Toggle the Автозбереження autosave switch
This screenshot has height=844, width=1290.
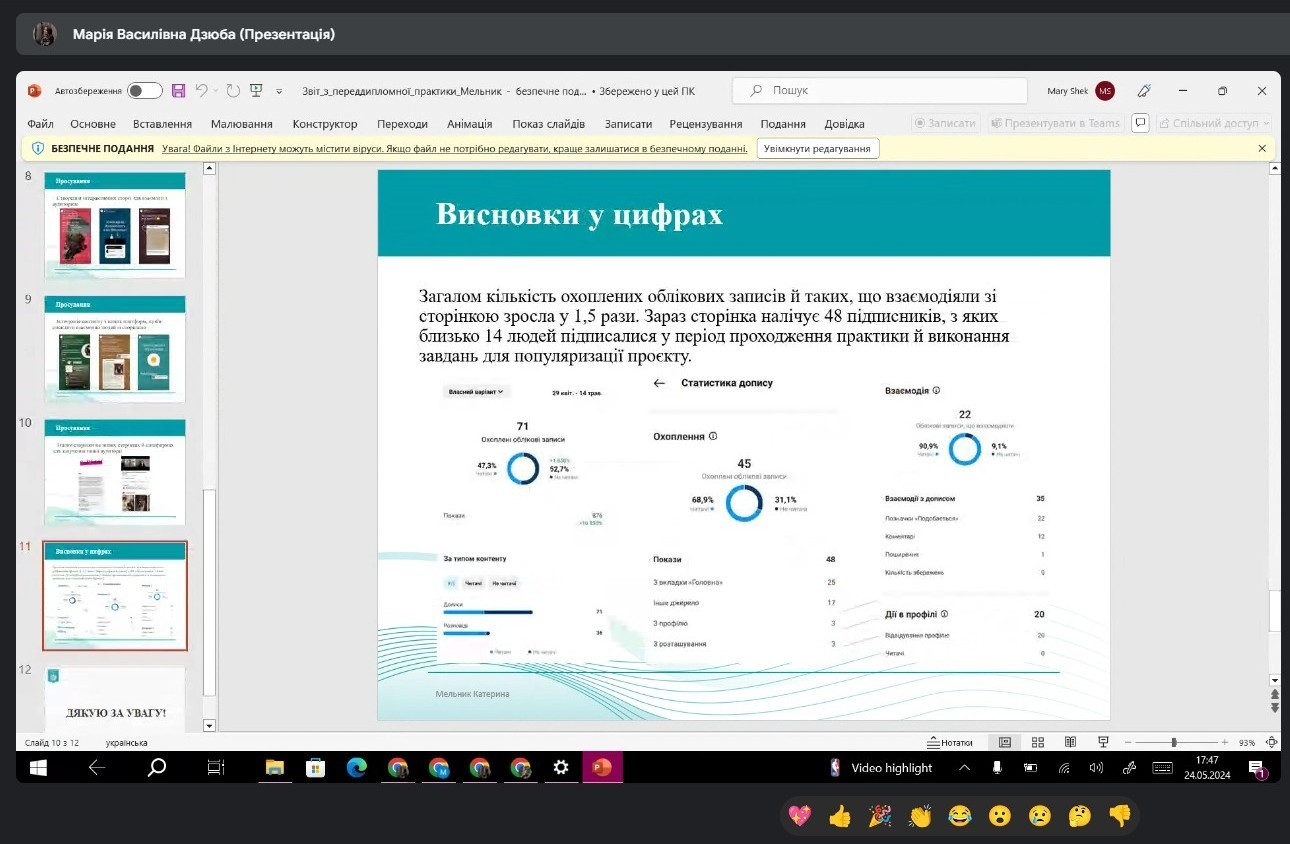[x=145, y=91]
